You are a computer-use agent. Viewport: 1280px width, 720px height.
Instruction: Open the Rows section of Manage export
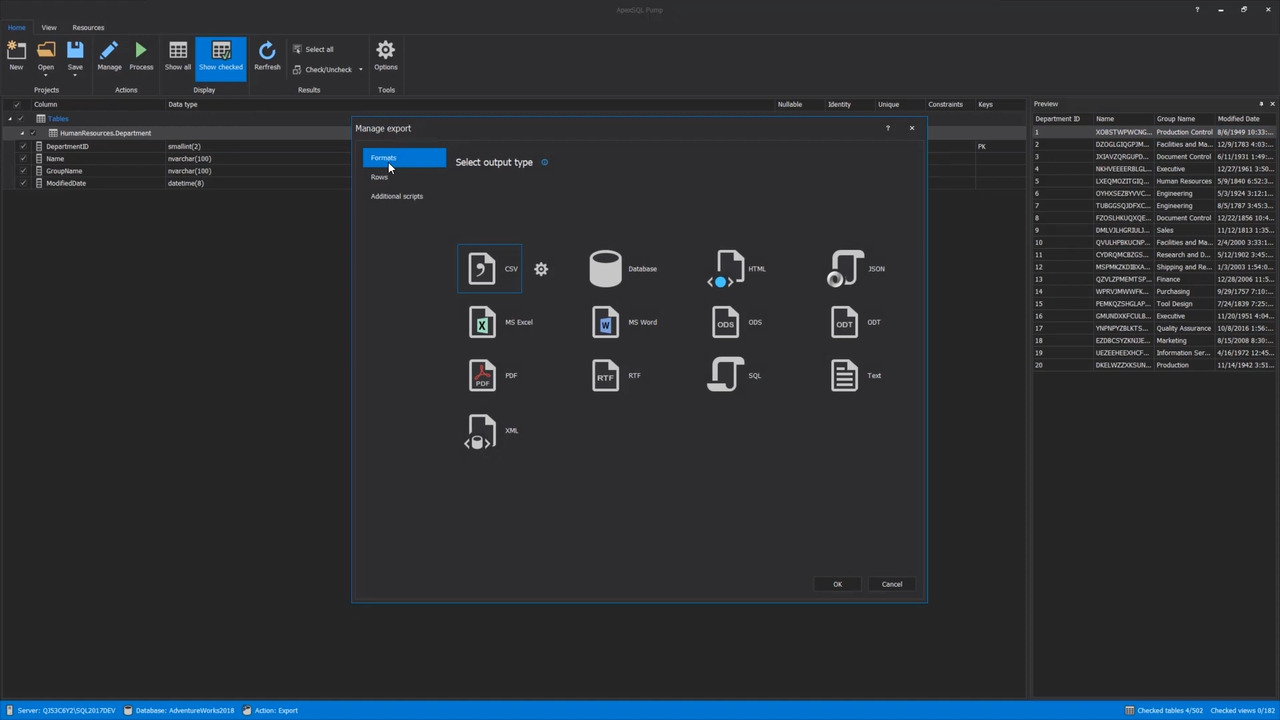[x=379, y=177]
